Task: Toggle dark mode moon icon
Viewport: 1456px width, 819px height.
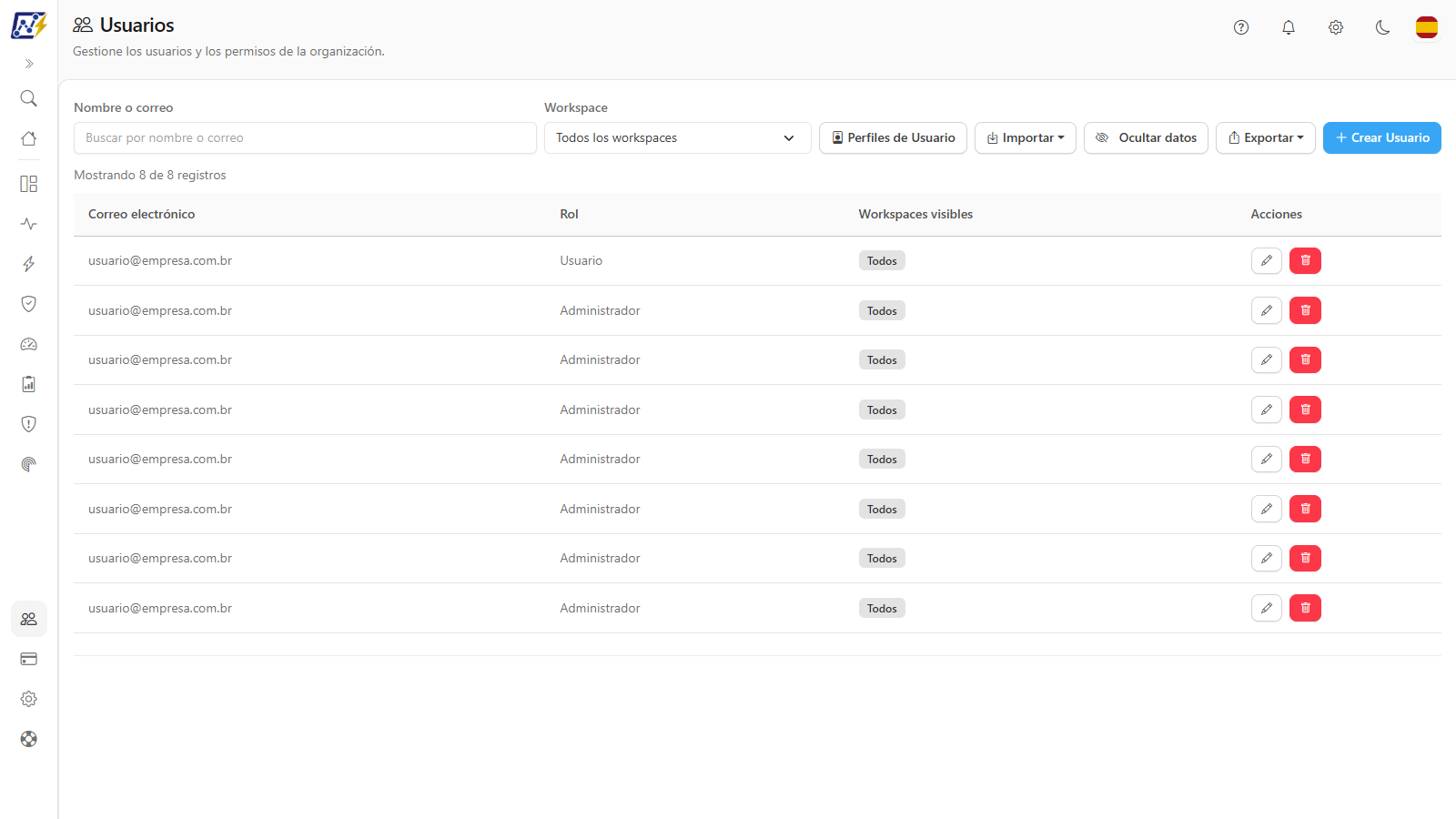Action: pyautogui.click(x=1383, y=27)
